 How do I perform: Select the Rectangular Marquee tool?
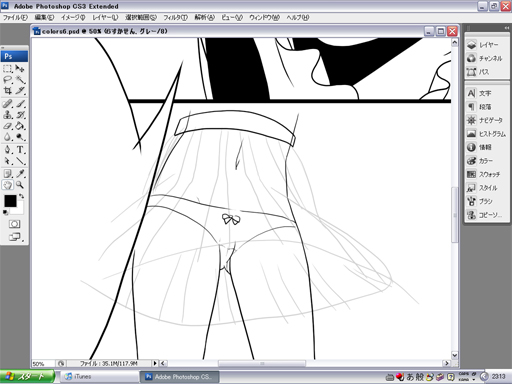[8, 69]
